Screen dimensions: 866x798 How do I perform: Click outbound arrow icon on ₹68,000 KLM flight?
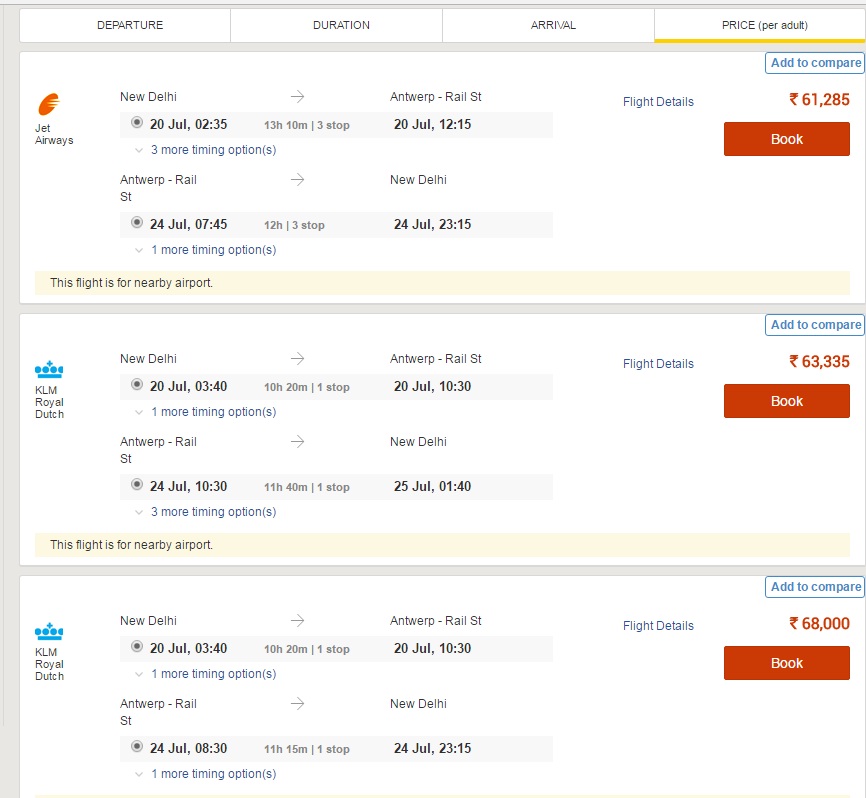(298, 621)
